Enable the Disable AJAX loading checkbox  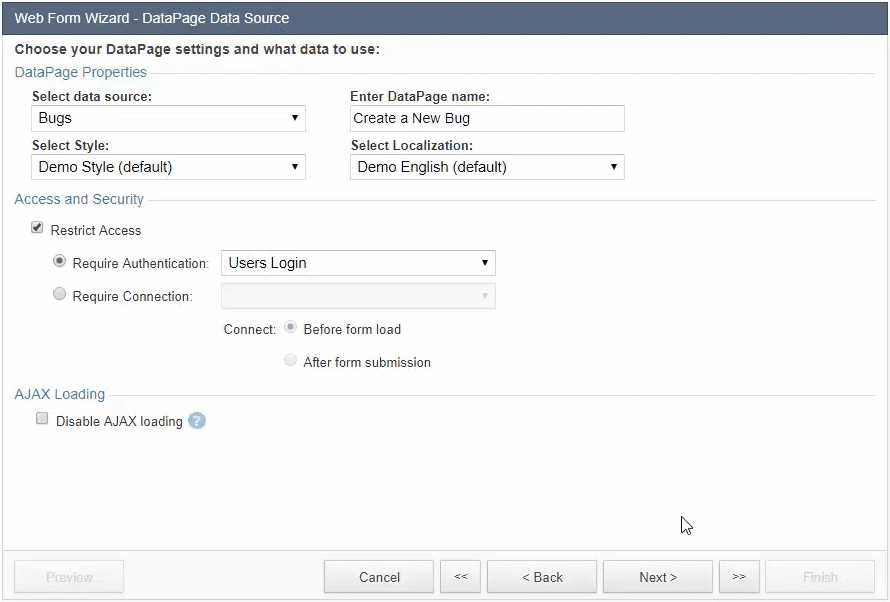coord(42,420)
